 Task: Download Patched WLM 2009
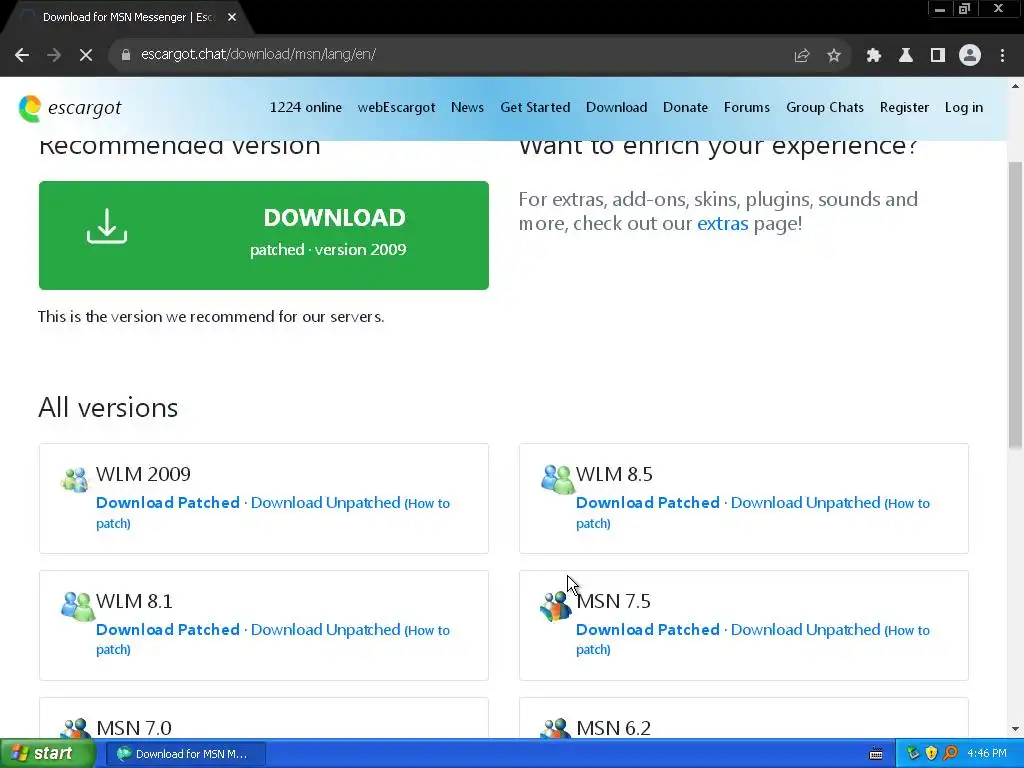[x=168, y=503]
